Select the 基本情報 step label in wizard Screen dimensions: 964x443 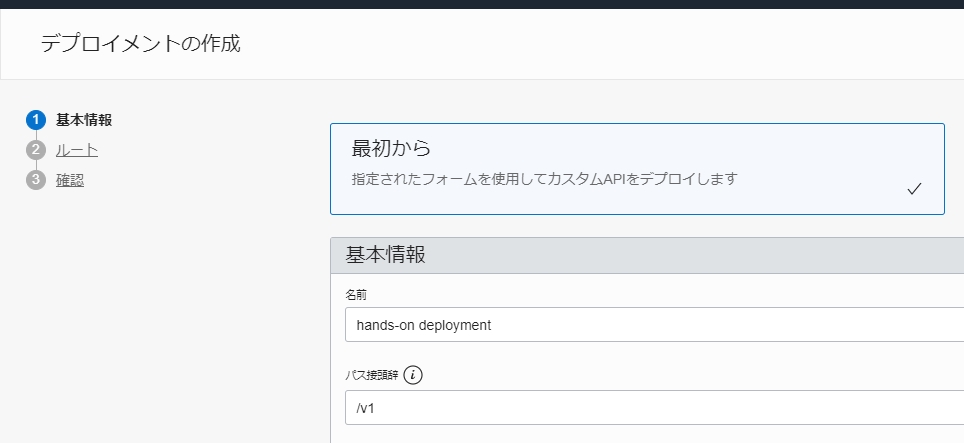(84, 120)
